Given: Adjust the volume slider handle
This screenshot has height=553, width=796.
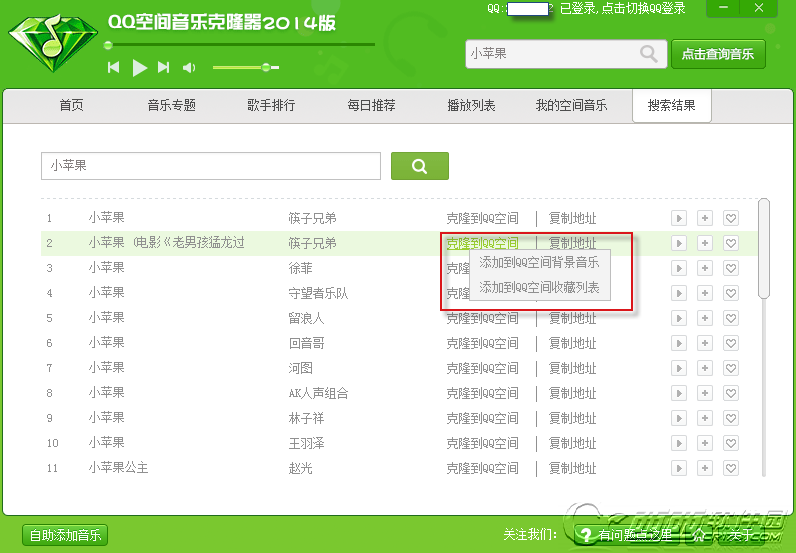Looking at the screenshot, I should click(266, 67).
